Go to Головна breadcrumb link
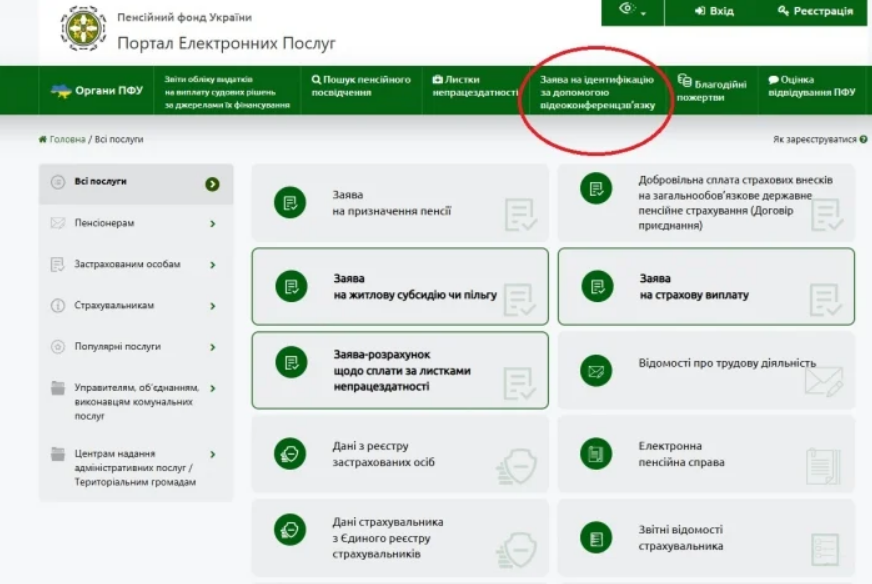 (x=66, y=140)
